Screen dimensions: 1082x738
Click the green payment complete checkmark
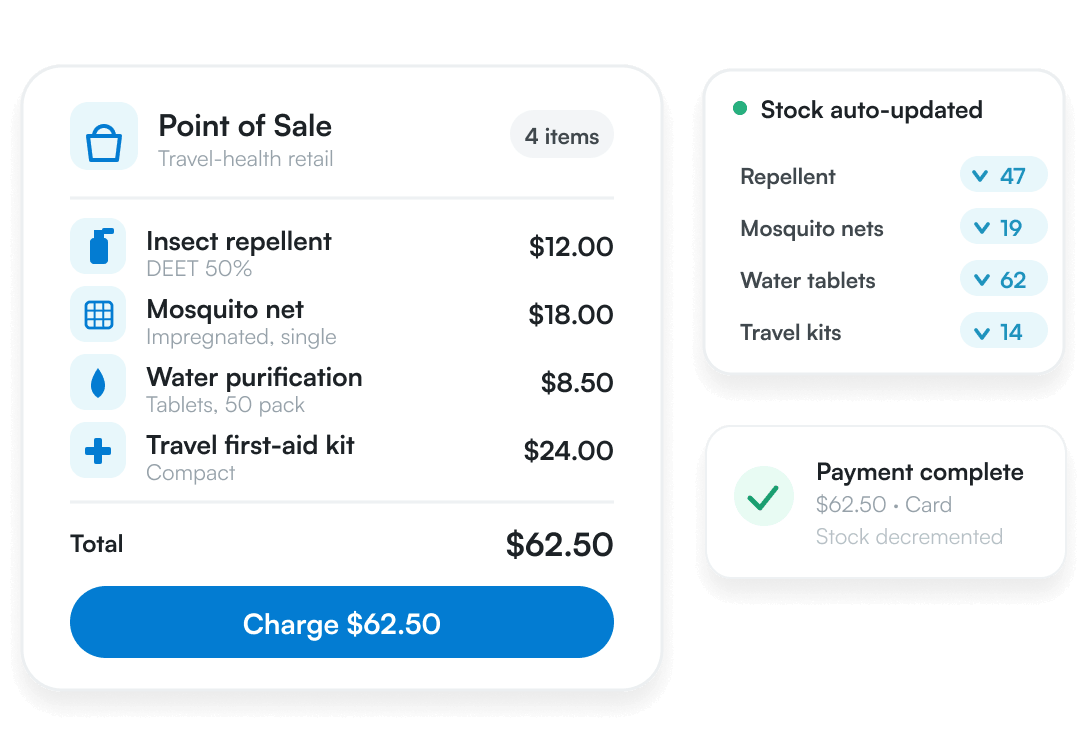[x=763, y=496]
